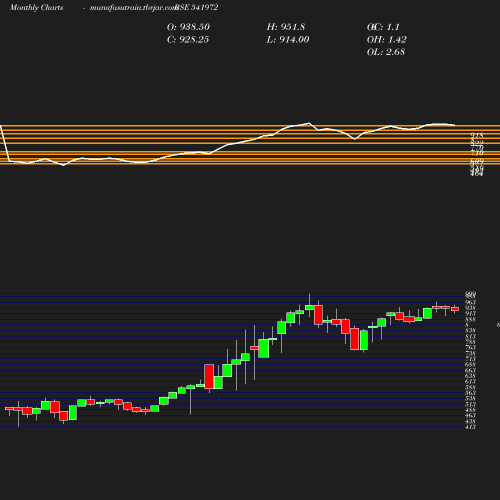Click the low value "L: 914.00"
Screen dimensions: 500x500
[288, 40]
